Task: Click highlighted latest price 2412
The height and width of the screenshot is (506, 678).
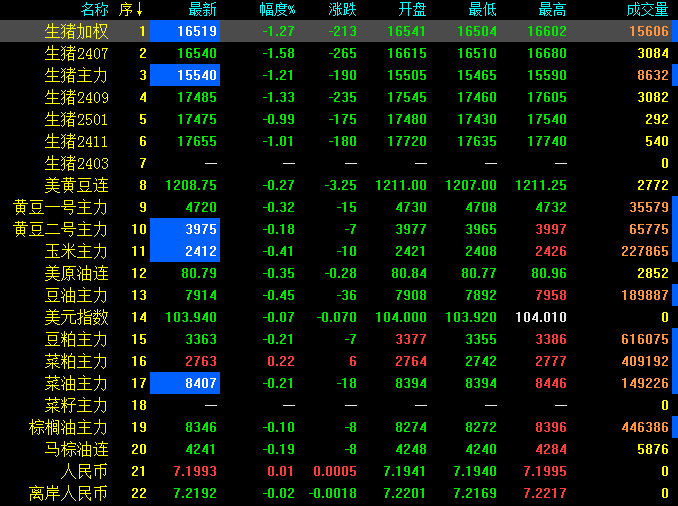Action: [185, 251]
